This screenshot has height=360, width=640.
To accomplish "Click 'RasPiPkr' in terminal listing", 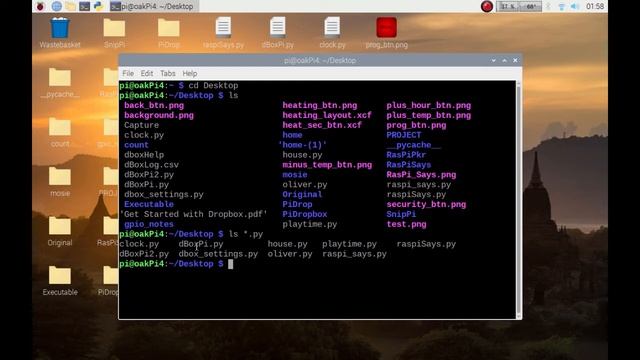I will [x=406, y=155].
